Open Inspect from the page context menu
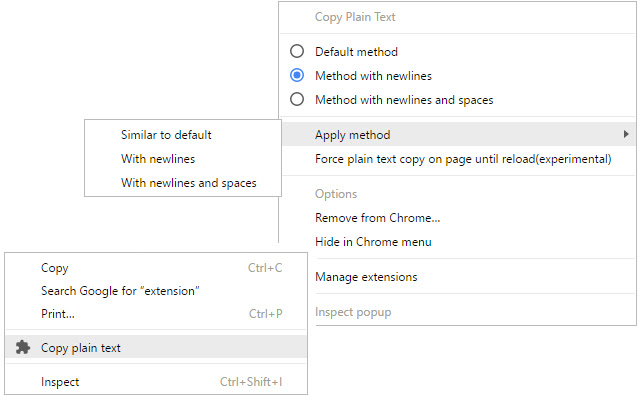The height and width of the screenshot is (400, 640). [60, 382]
